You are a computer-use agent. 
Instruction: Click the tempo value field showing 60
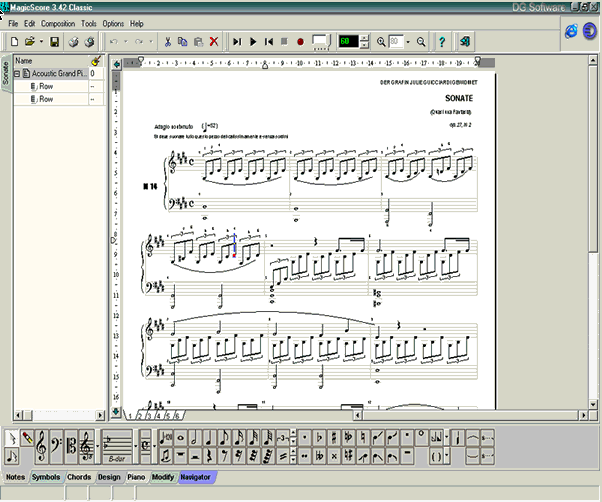click(349, 41)
